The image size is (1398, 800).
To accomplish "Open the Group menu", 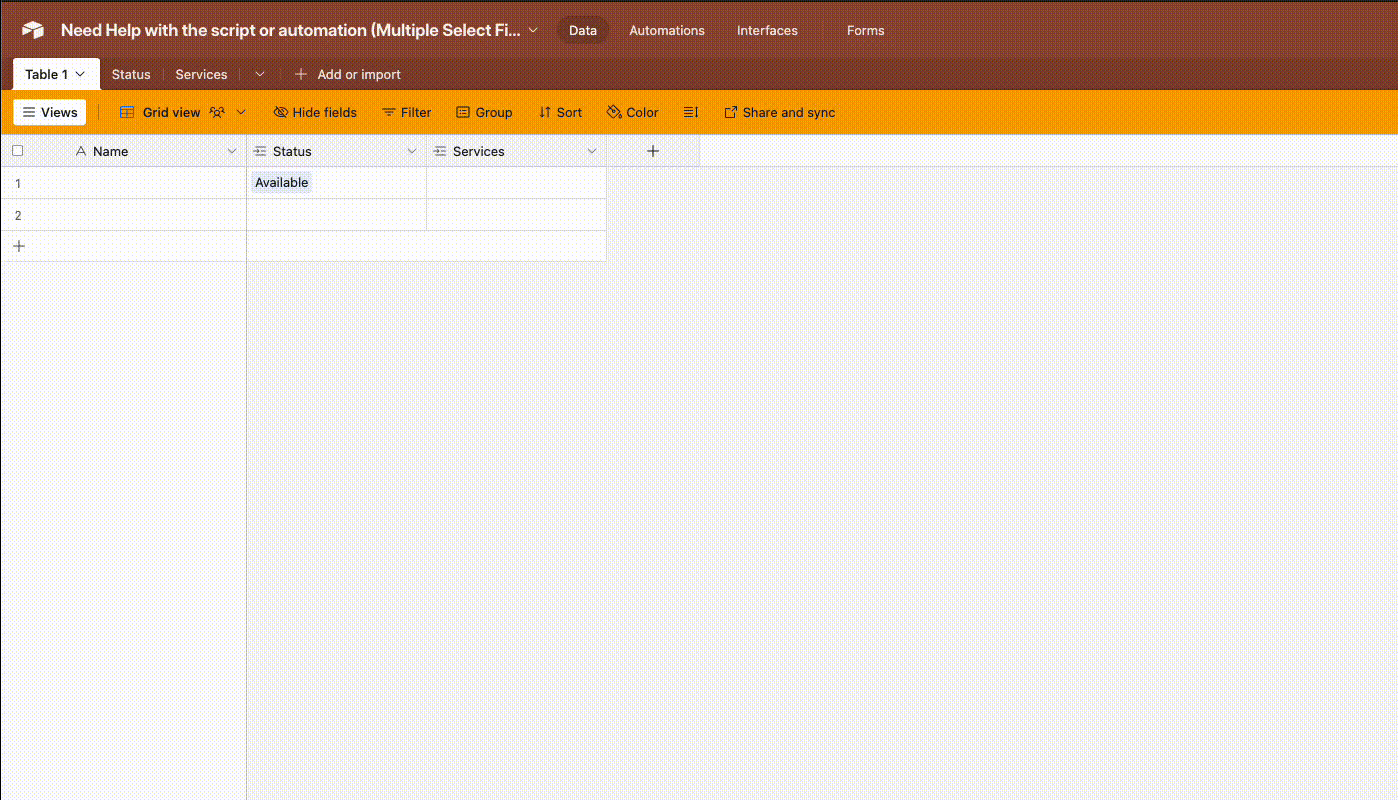I will 484,112.
